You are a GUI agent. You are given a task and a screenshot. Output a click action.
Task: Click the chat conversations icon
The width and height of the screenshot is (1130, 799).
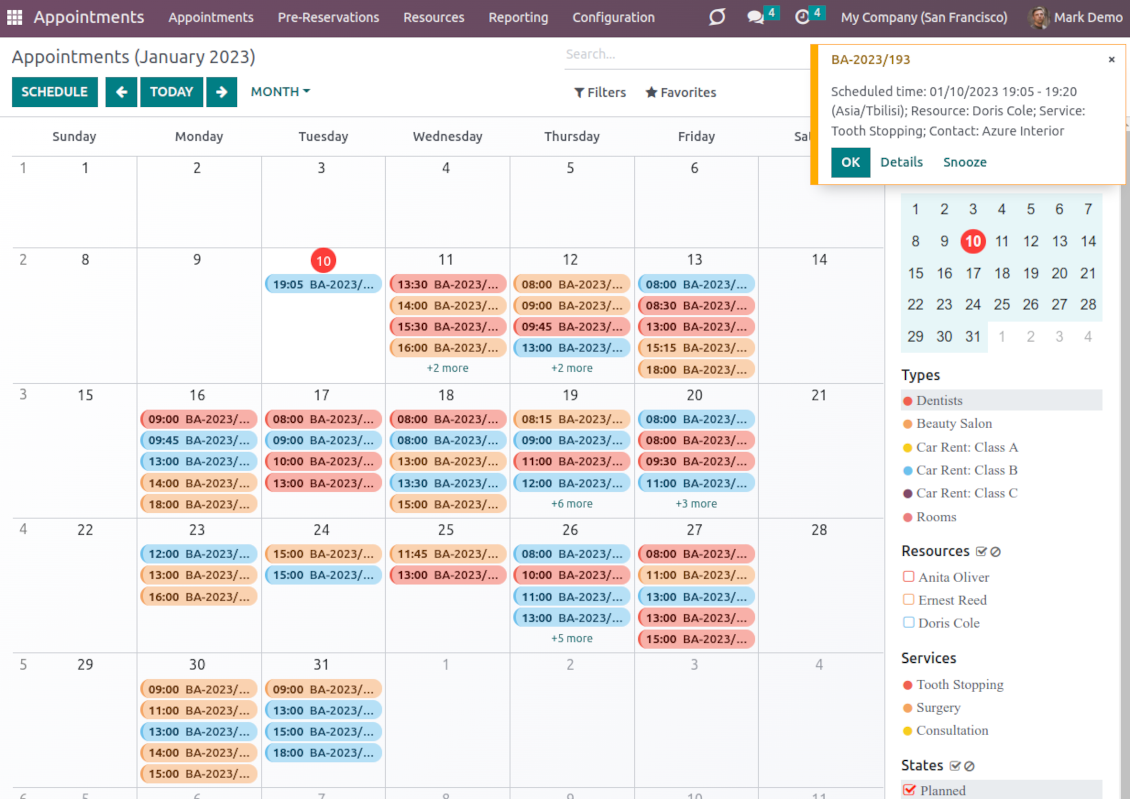[x=756, y=17]
